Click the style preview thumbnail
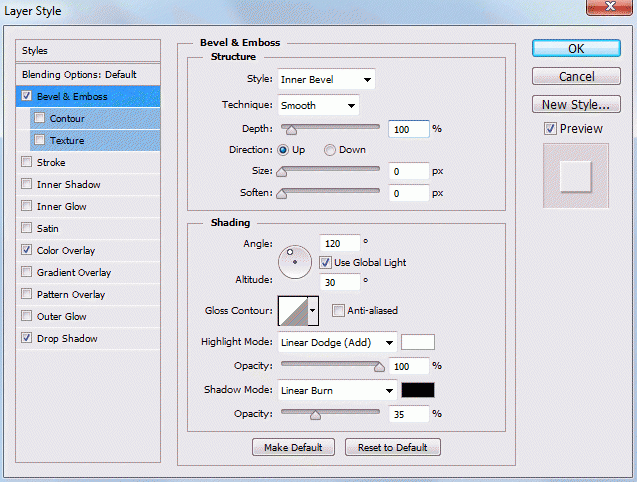The width and height of the screenshot is (637, 482). tap(576, 176)
